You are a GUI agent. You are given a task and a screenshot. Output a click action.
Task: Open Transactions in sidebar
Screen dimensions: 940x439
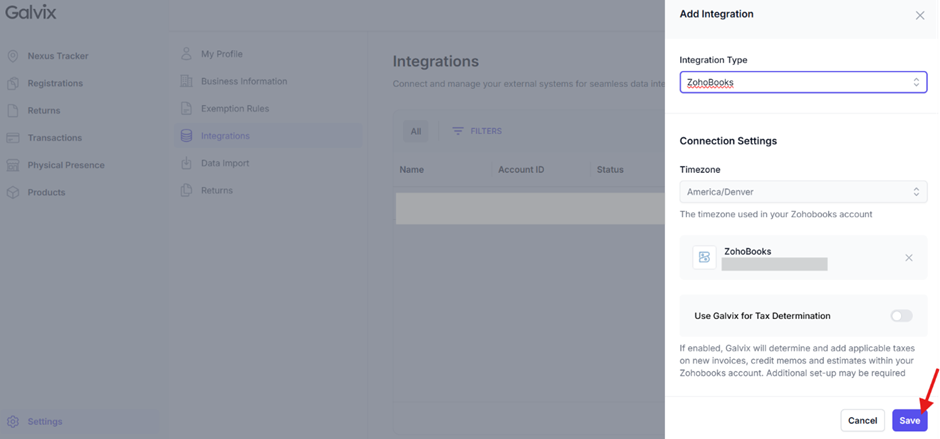[x=55, y=138]
